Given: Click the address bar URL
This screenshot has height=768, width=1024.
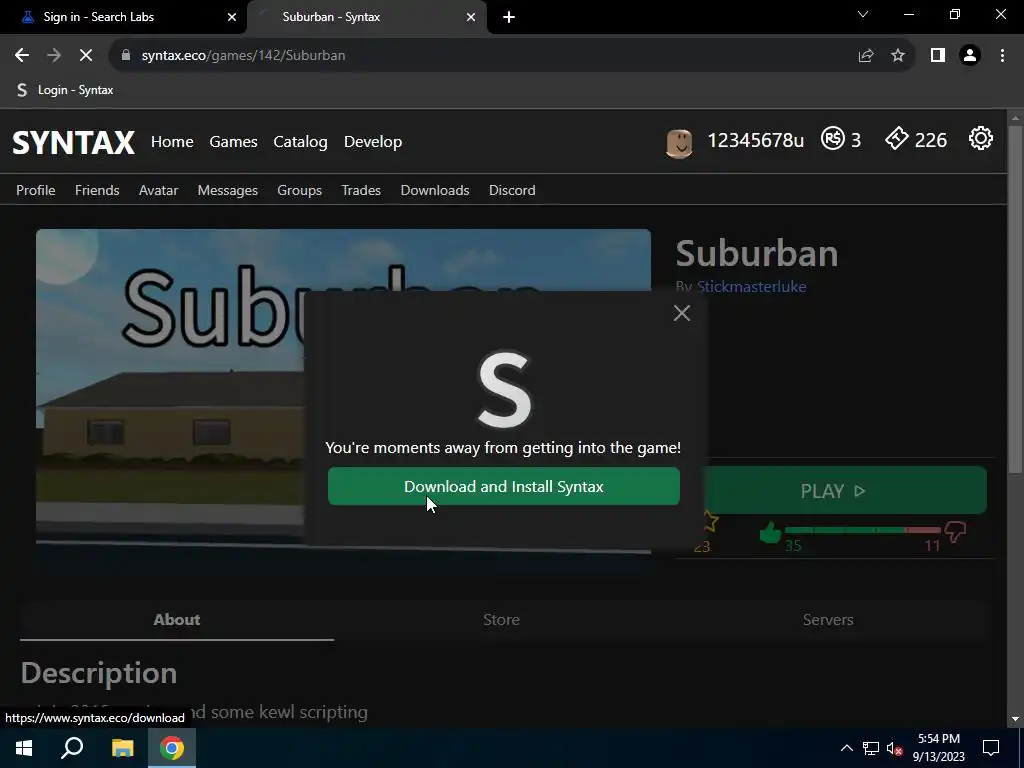Looking at the screenshot, I should pyautogui.click(x=244, y=56).
